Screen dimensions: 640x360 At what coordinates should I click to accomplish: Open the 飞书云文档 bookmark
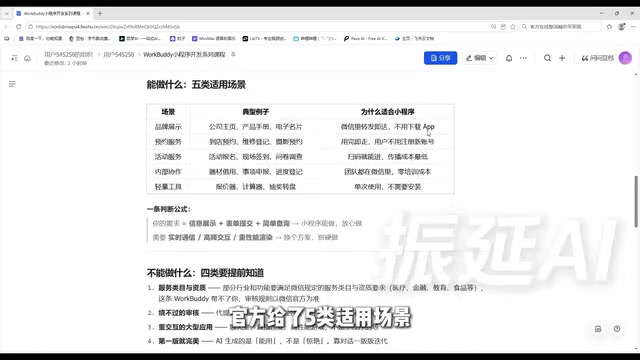pyautogui.click(x=414, y=38)
